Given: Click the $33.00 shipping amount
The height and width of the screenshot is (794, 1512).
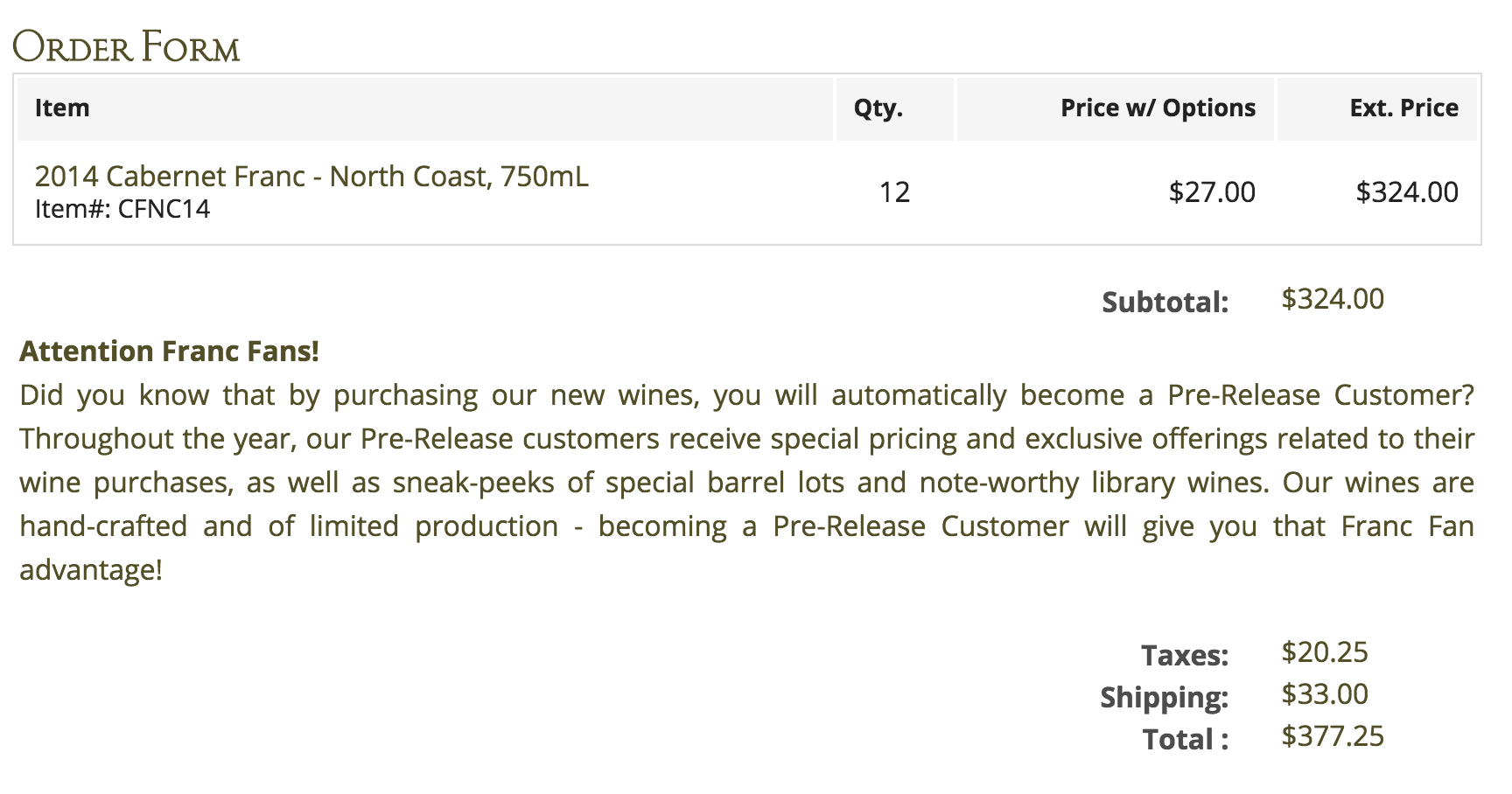Looking at the screenshot, I should pyautogui.click(x=1325, y=693).
